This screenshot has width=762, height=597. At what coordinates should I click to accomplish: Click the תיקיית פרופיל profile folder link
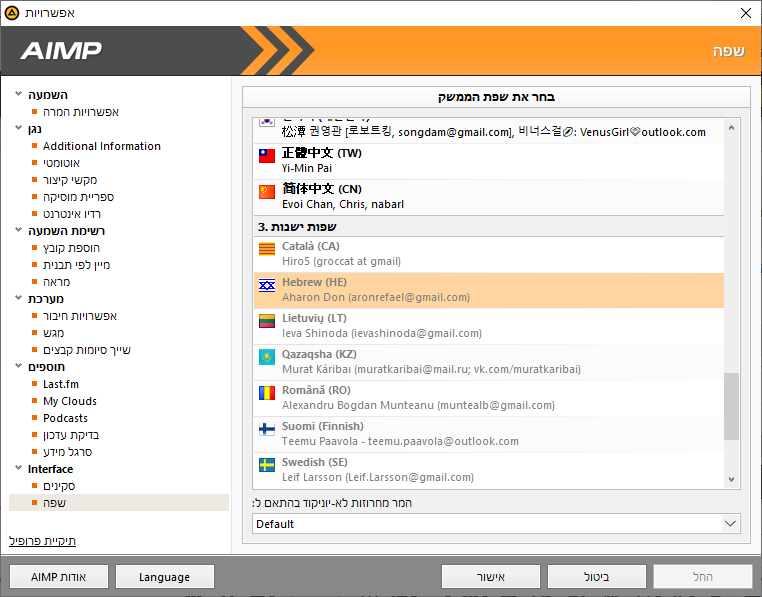42,541
